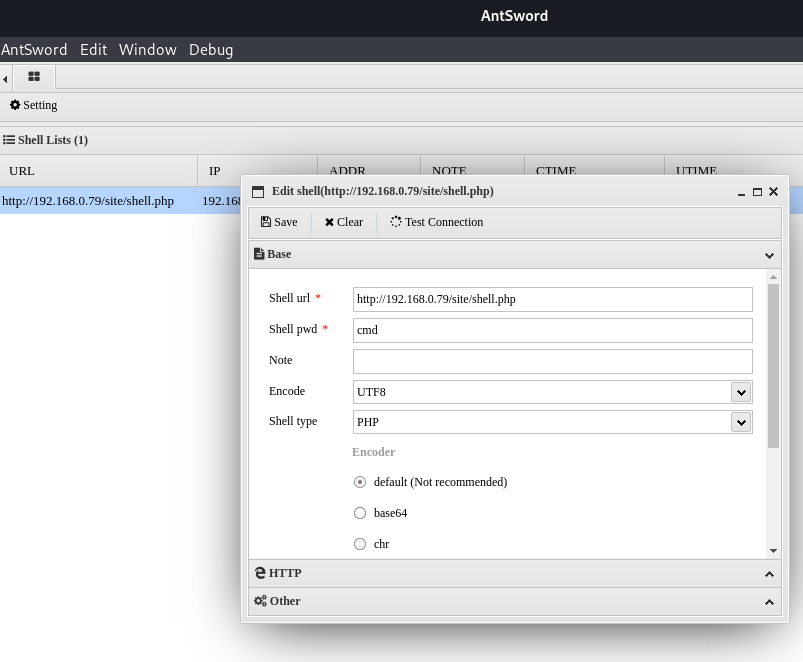Click the dialog vertical scrollbar thumb
The width and height of the screenshot is (803, 662).
[x=773, y=366]
